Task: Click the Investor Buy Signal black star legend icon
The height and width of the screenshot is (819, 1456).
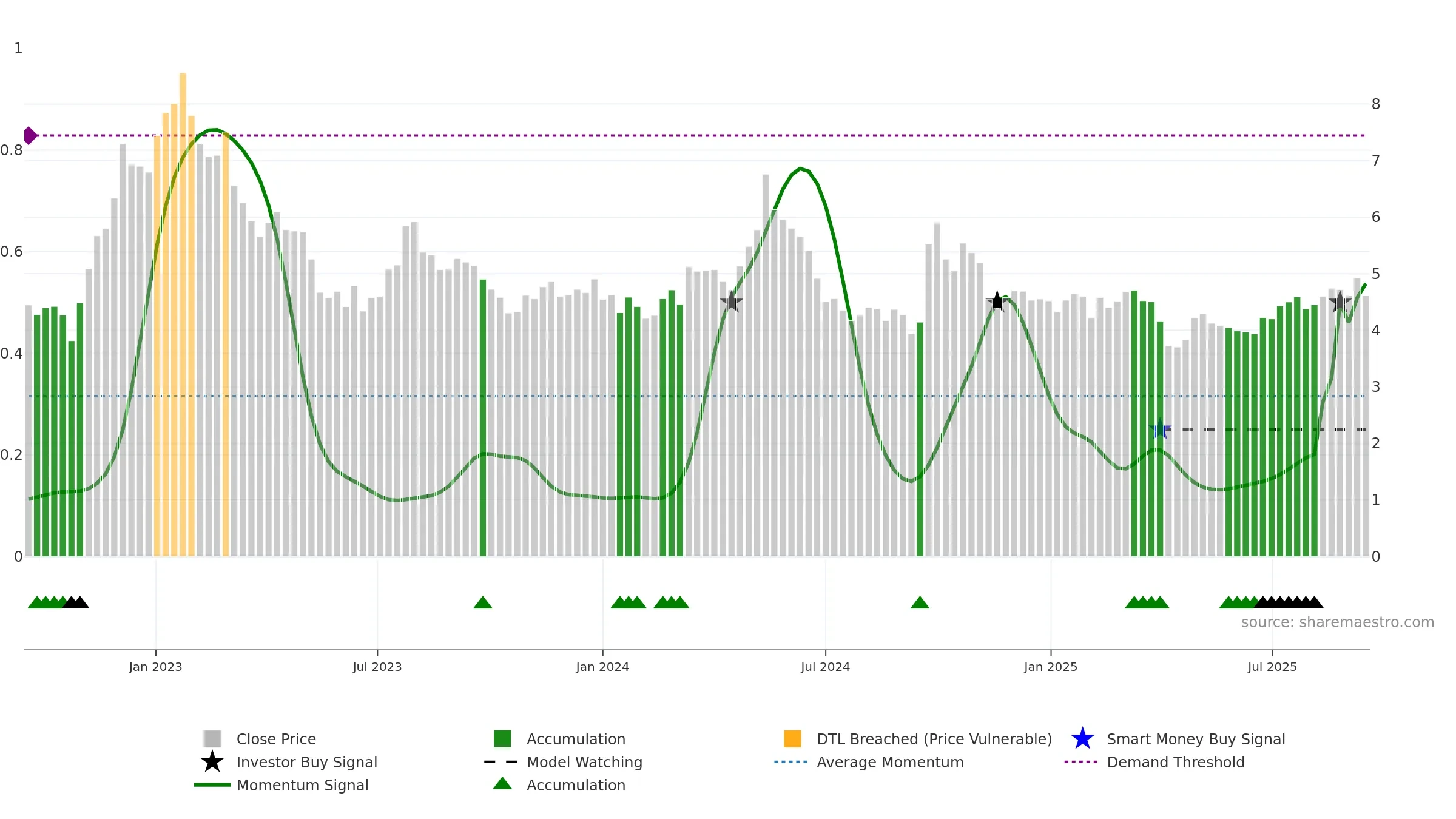Action: click(x=212, y=761)
